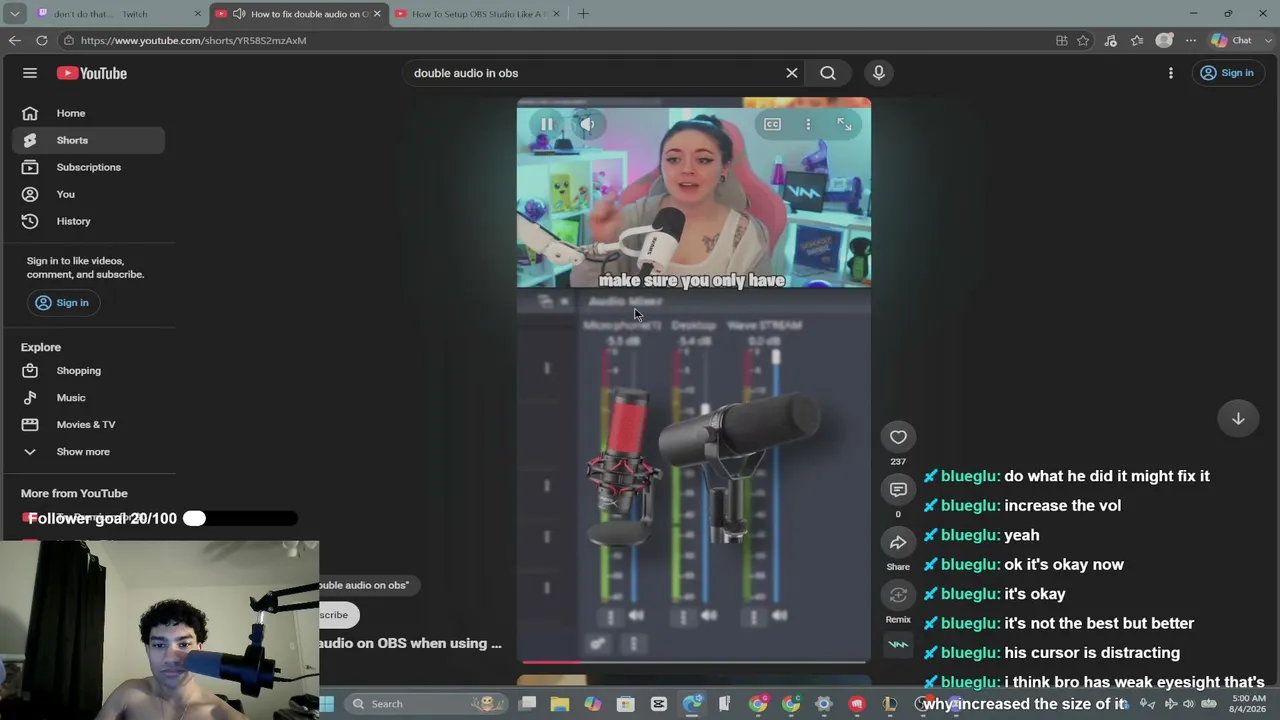Pause the Short video

tap(547, 124)
